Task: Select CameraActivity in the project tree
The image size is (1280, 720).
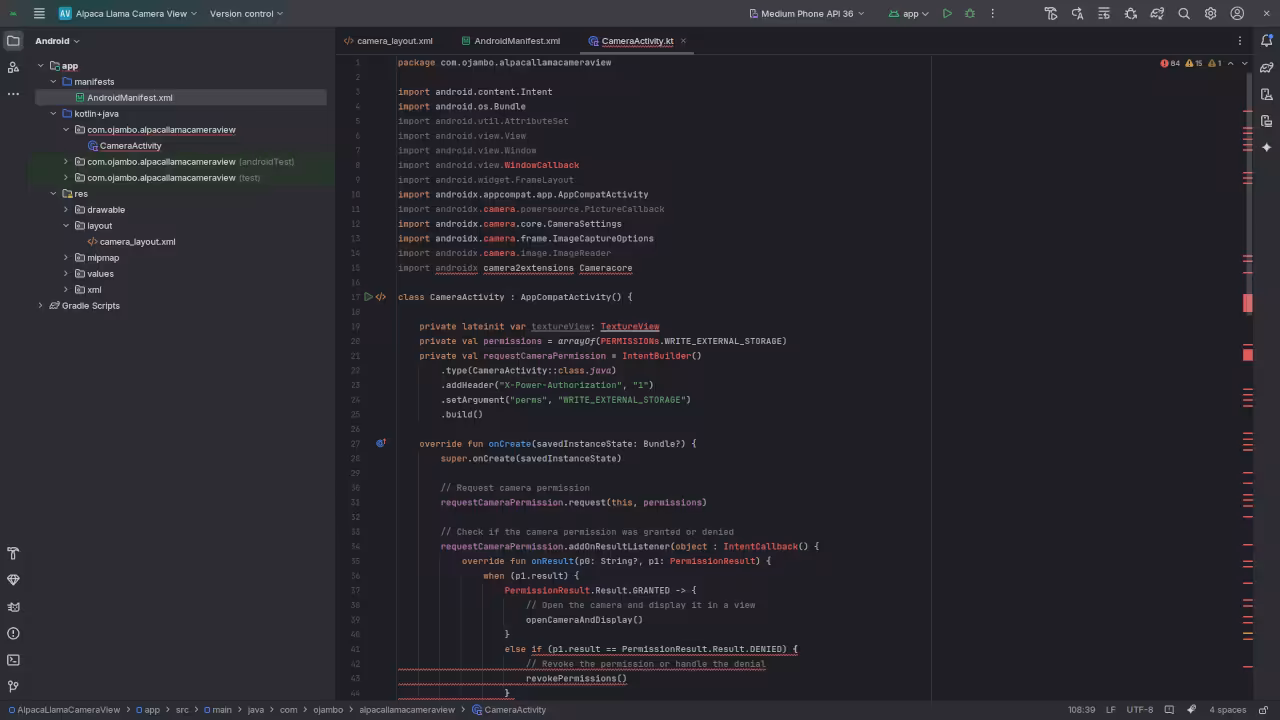Action: 130,146
